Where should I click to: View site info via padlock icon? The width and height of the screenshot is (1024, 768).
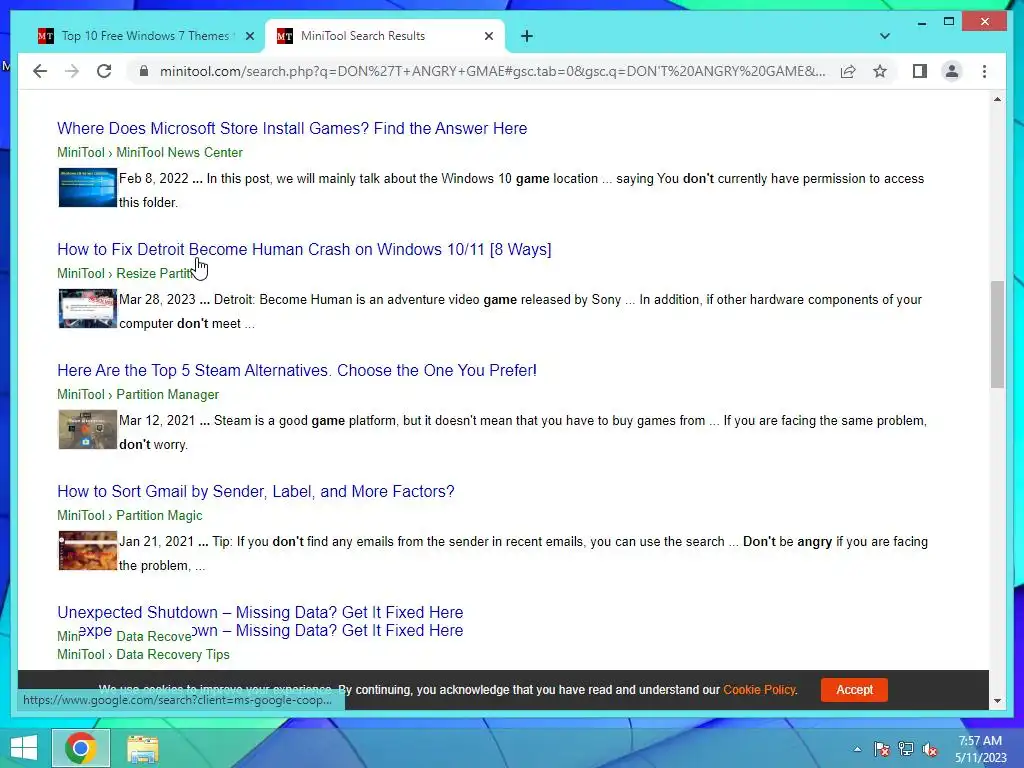click(x=144, y=71)
